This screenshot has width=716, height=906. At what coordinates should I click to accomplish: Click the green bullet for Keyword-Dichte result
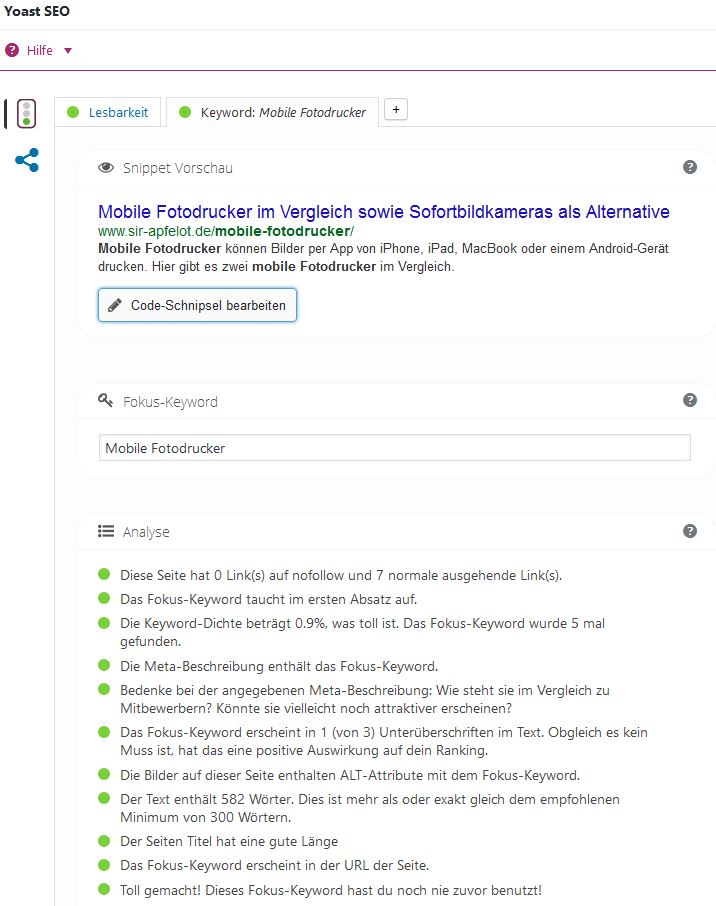pos(104,622)
